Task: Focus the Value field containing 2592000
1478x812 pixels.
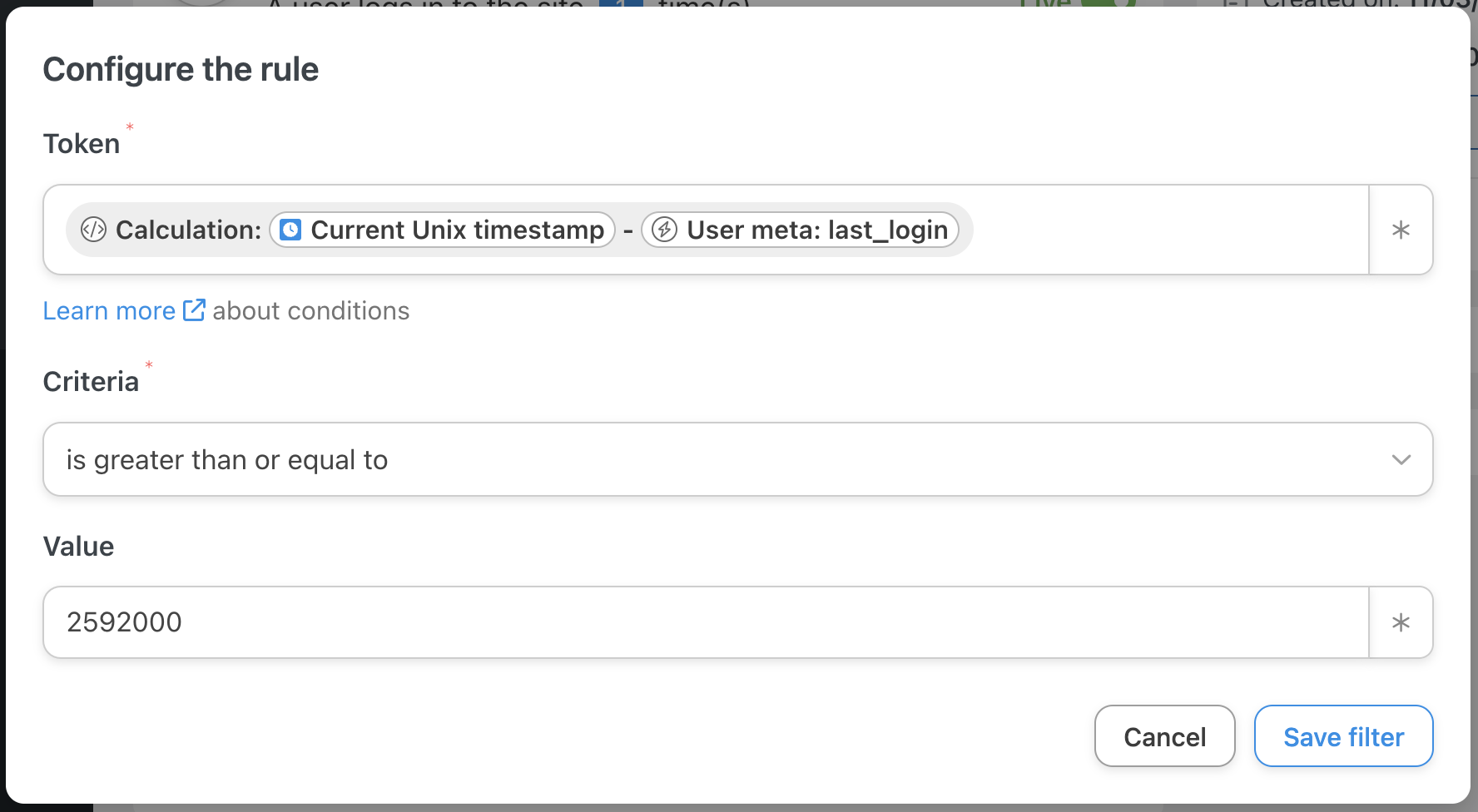Action: [x=706, y=622]
